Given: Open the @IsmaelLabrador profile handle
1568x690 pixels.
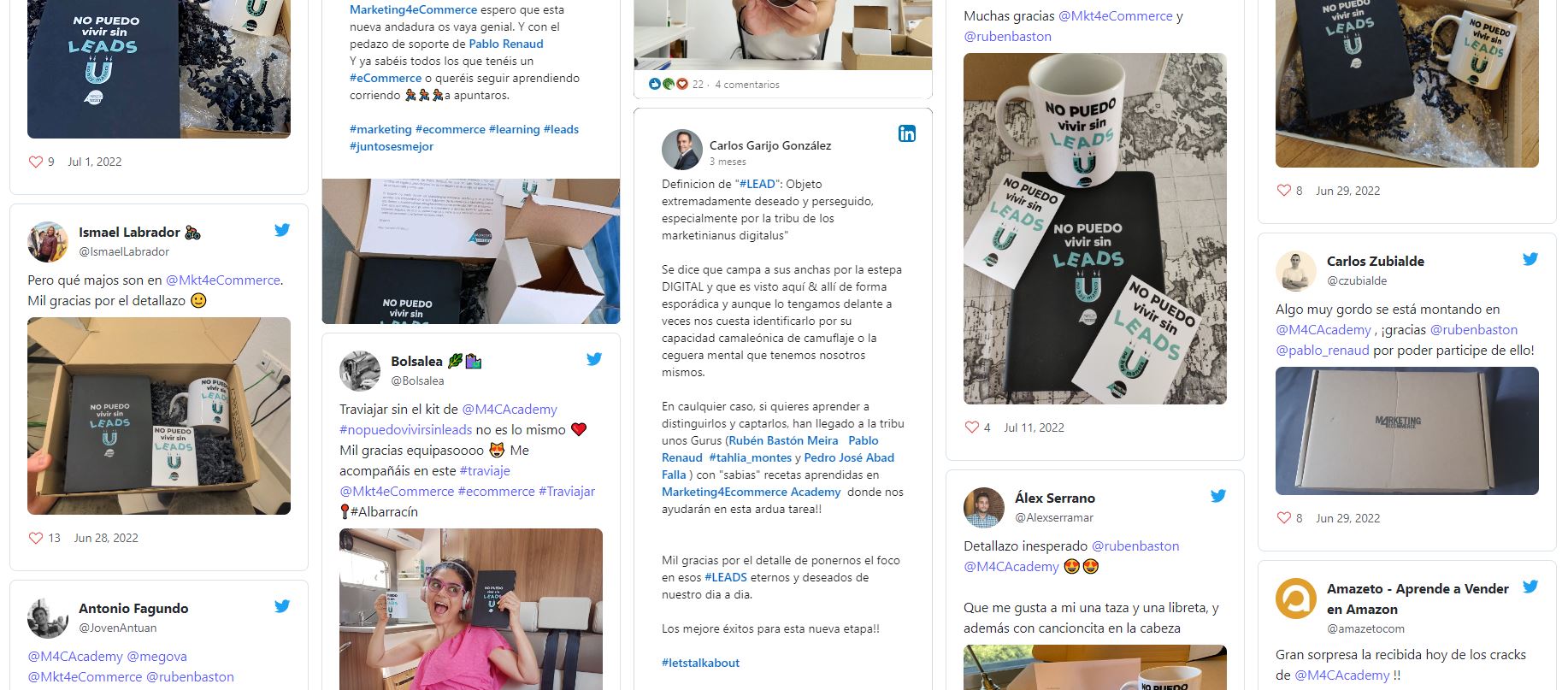Looking at the screenshot, I should [124, 251].
